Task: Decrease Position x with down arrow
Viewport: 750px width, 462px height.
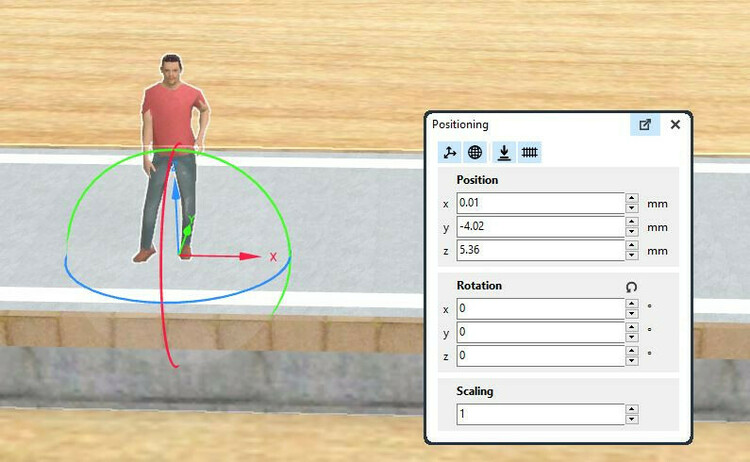Action: [x=632, y=208]
